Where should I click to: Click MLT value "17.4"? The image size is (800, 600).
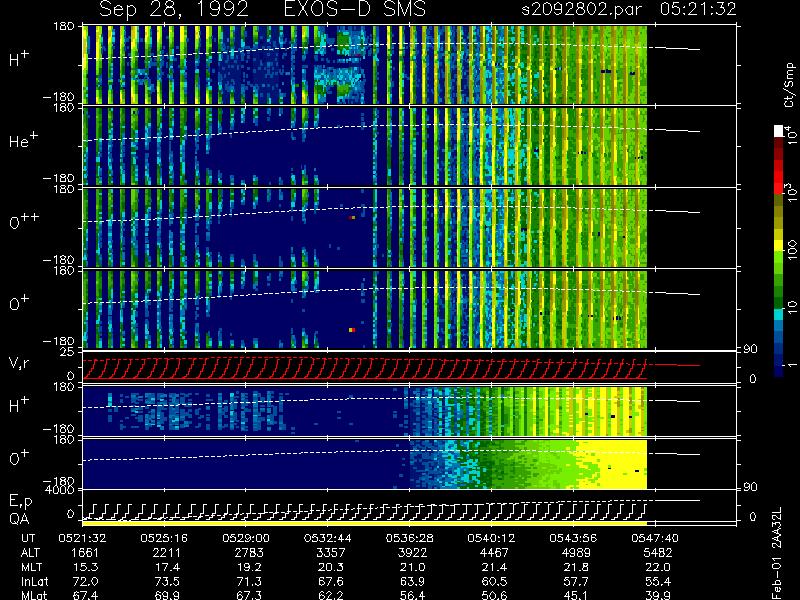coord(168,567)
